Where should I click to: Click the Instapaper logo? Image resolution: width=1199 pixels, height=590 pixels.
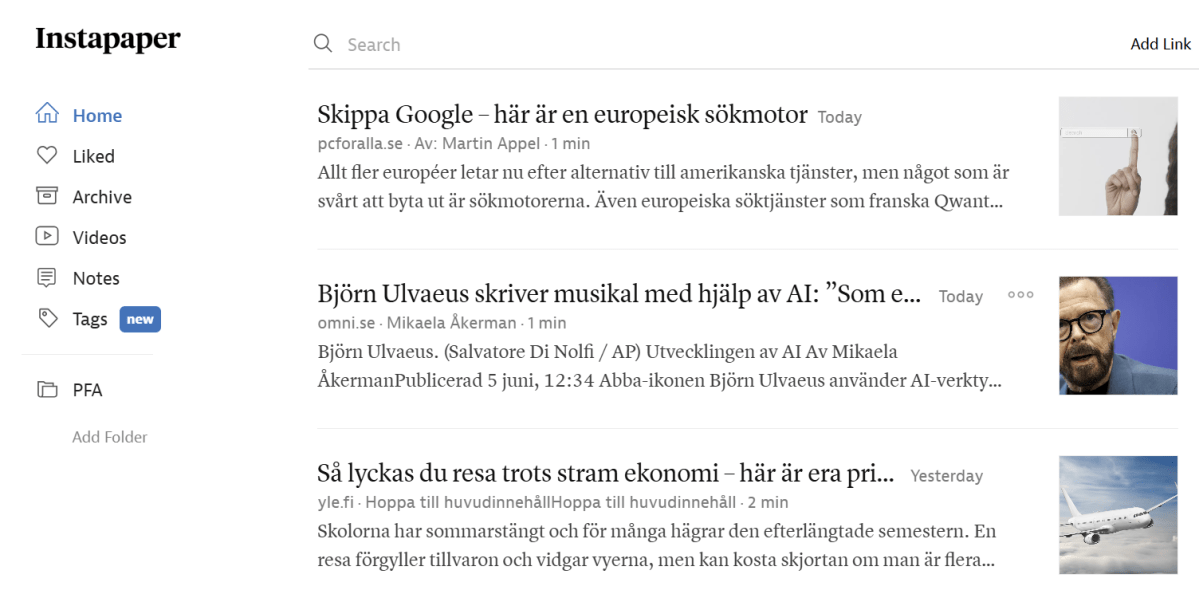[107, 38]
